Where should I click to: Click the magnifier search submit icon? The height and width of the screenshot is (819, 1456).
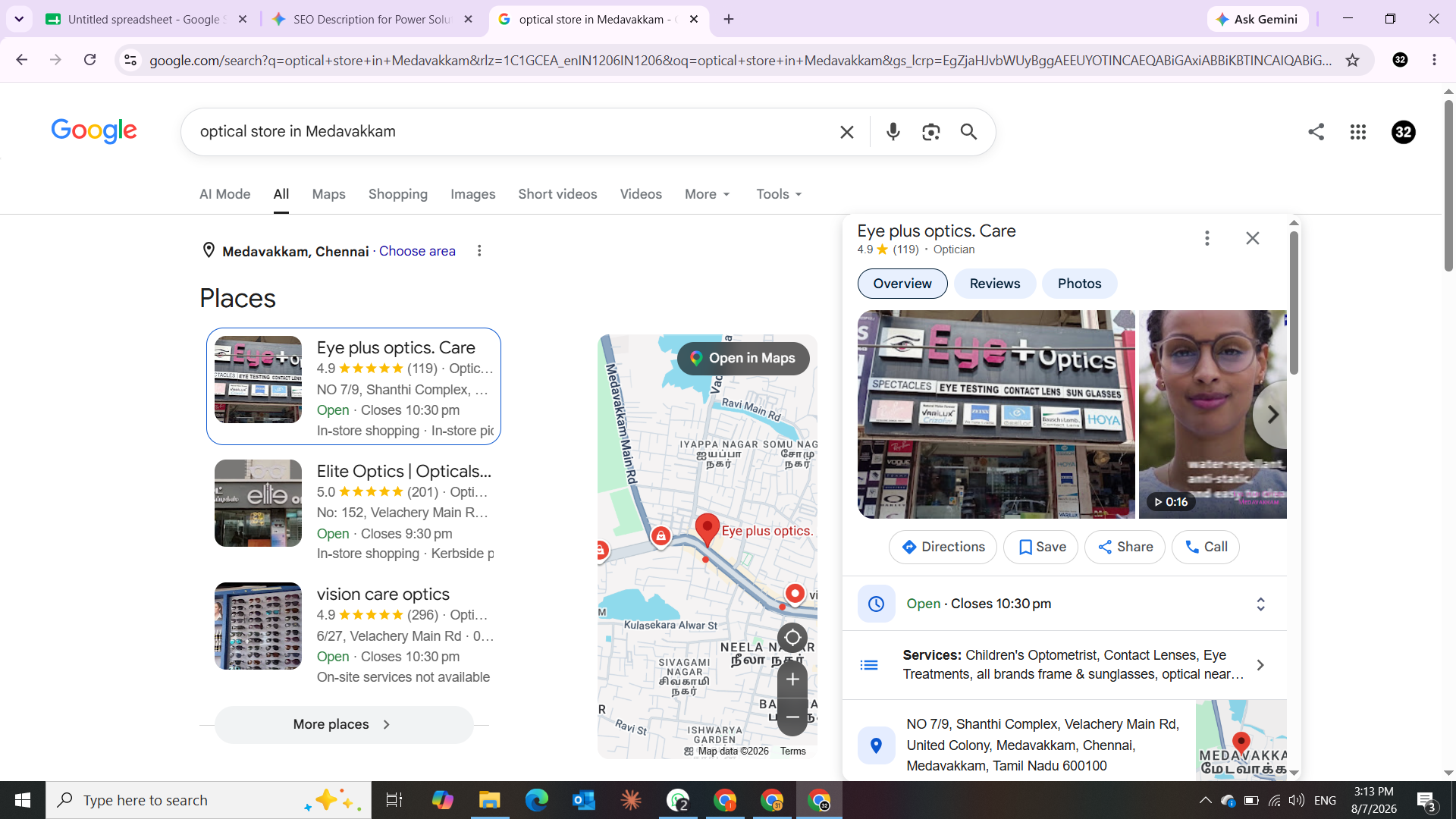click(968, 132)
